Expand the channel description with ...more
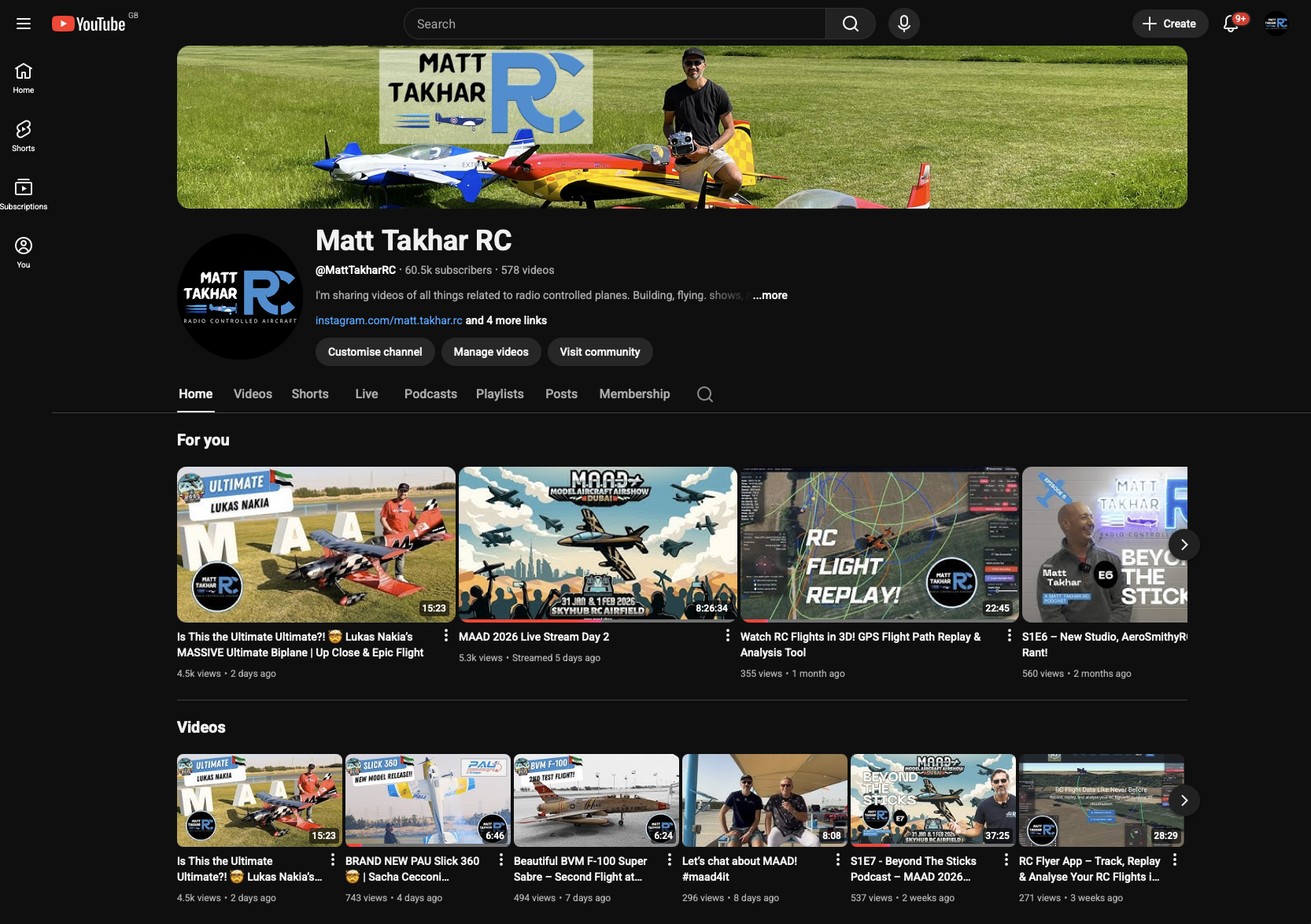1311x924 pixels. (x=770, y=295)
